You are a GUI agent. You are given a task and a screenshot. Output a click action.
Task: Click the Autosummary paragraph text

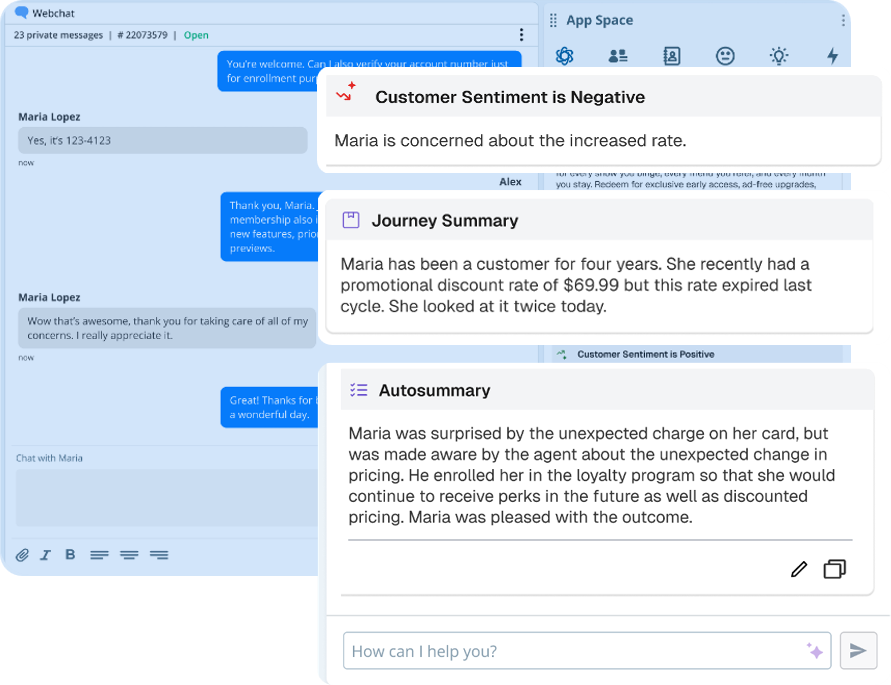click(592, 475)
